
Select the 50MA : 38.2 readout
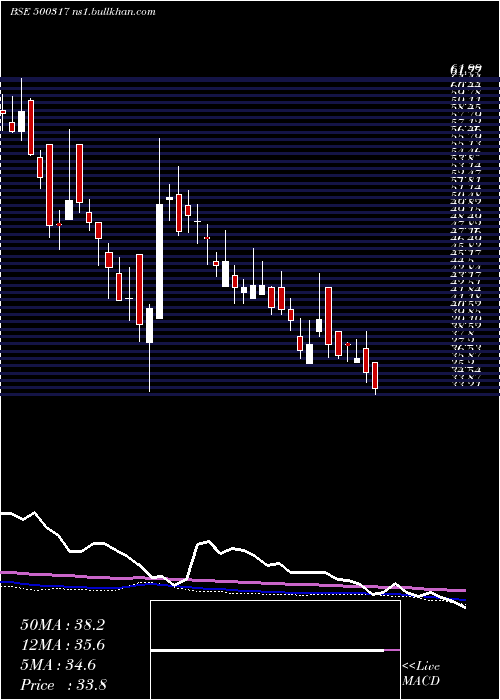(x=62, y=625)
